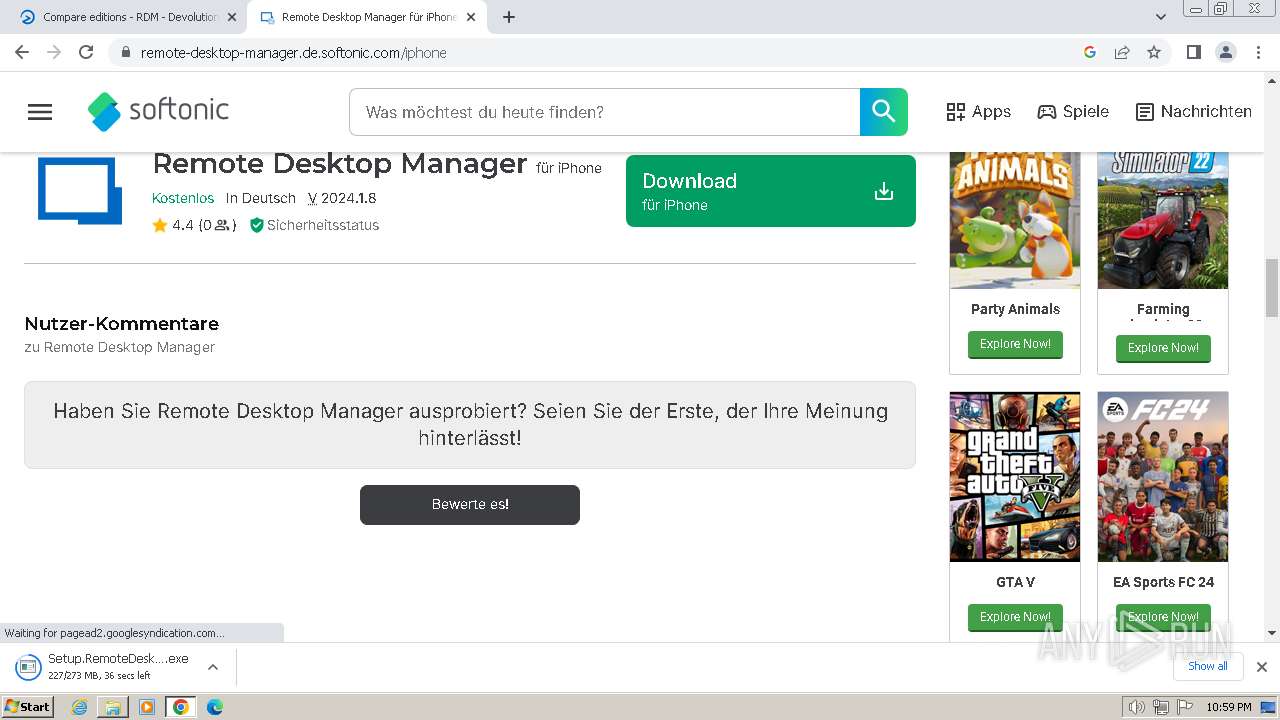Go forward in browser history
The width and height of the screenshot is (1280, 720).
(x=54, y=52)
